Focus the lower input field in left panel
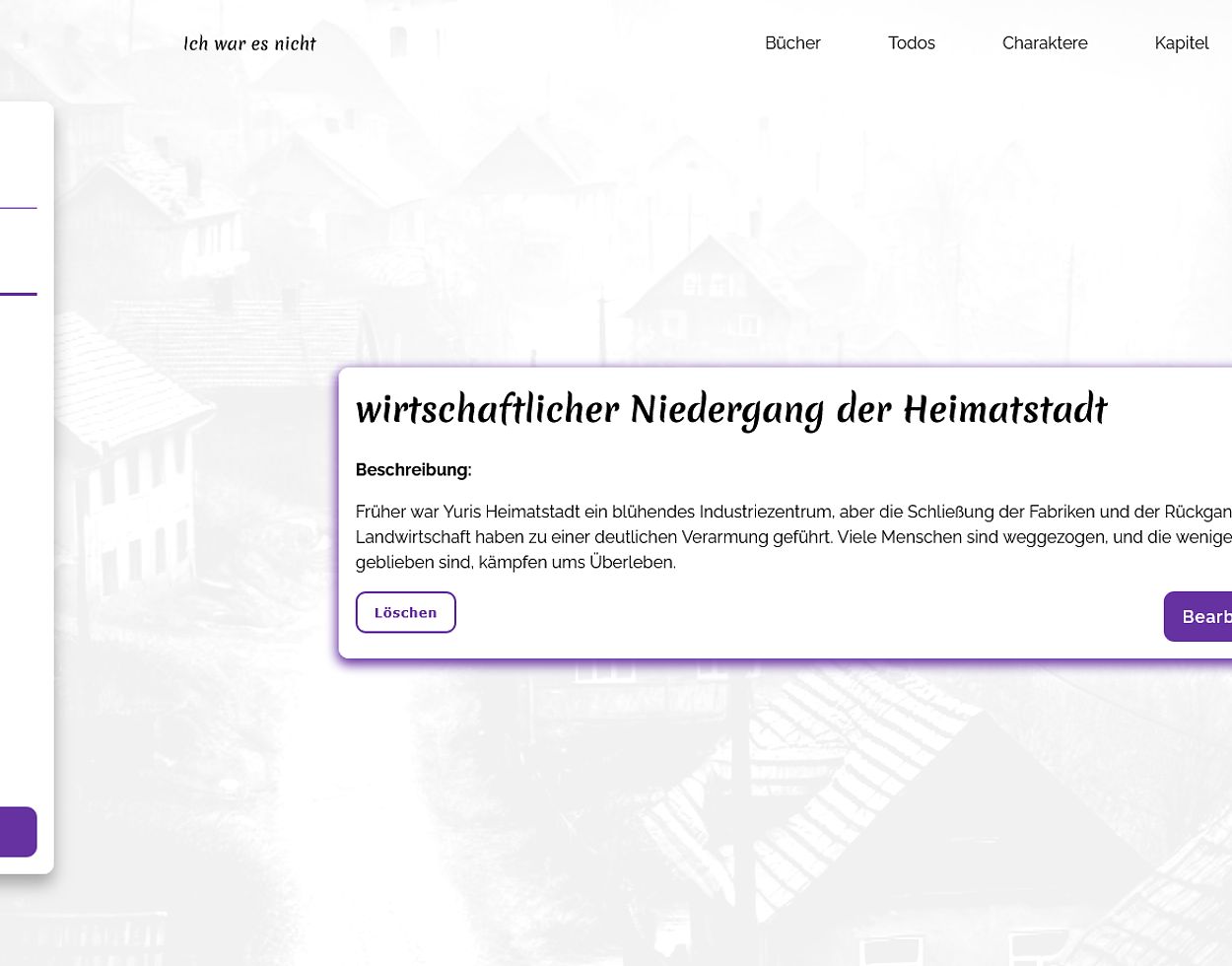 coord(18,278)
